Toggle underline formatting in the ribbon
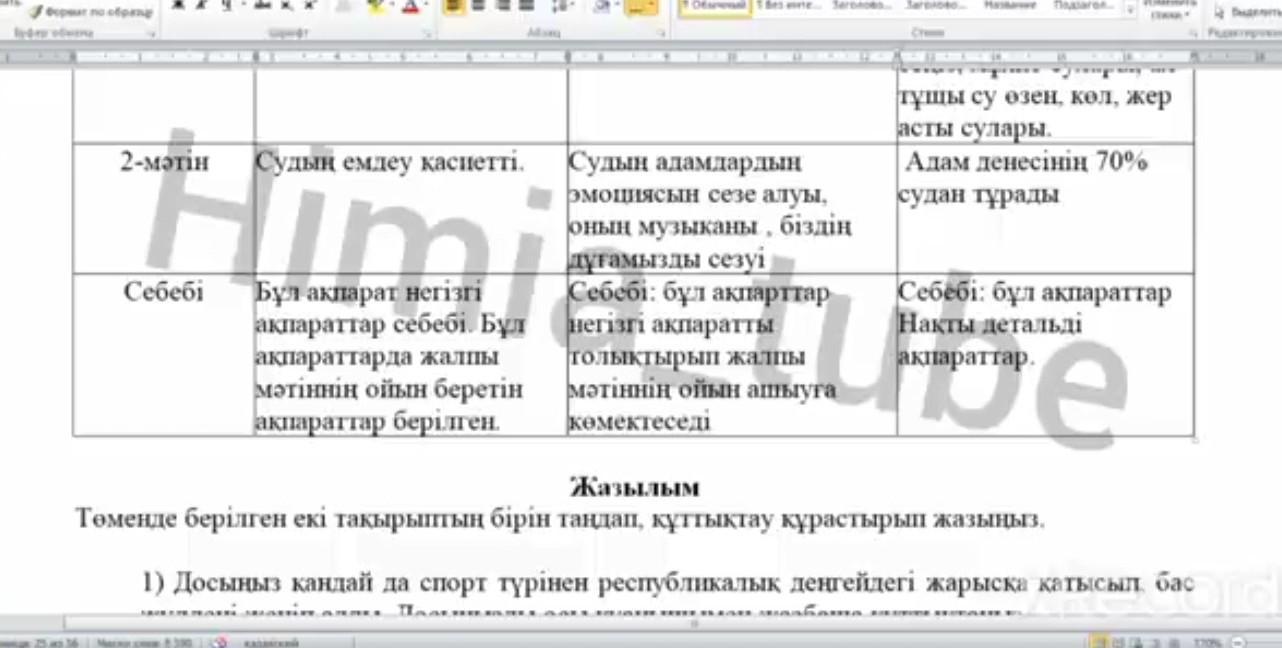This screenshot has height=648, width=1282. [226, 6]
